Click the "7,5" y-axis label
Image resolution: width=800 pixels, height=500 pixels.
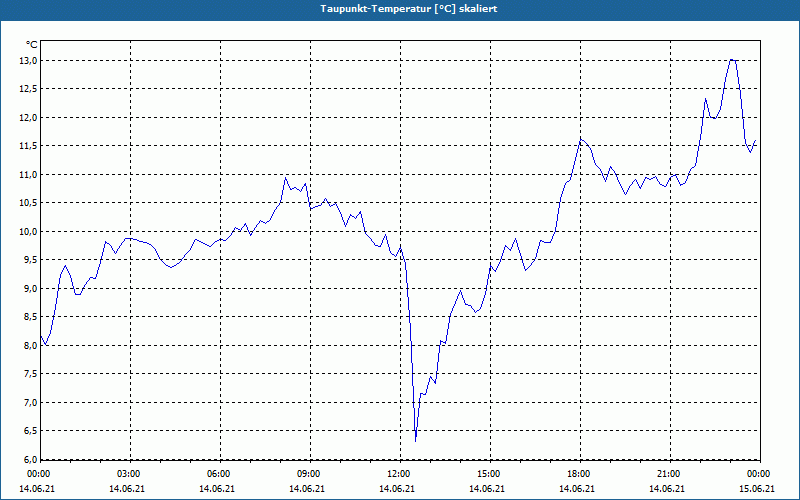(x=31, y=374)
